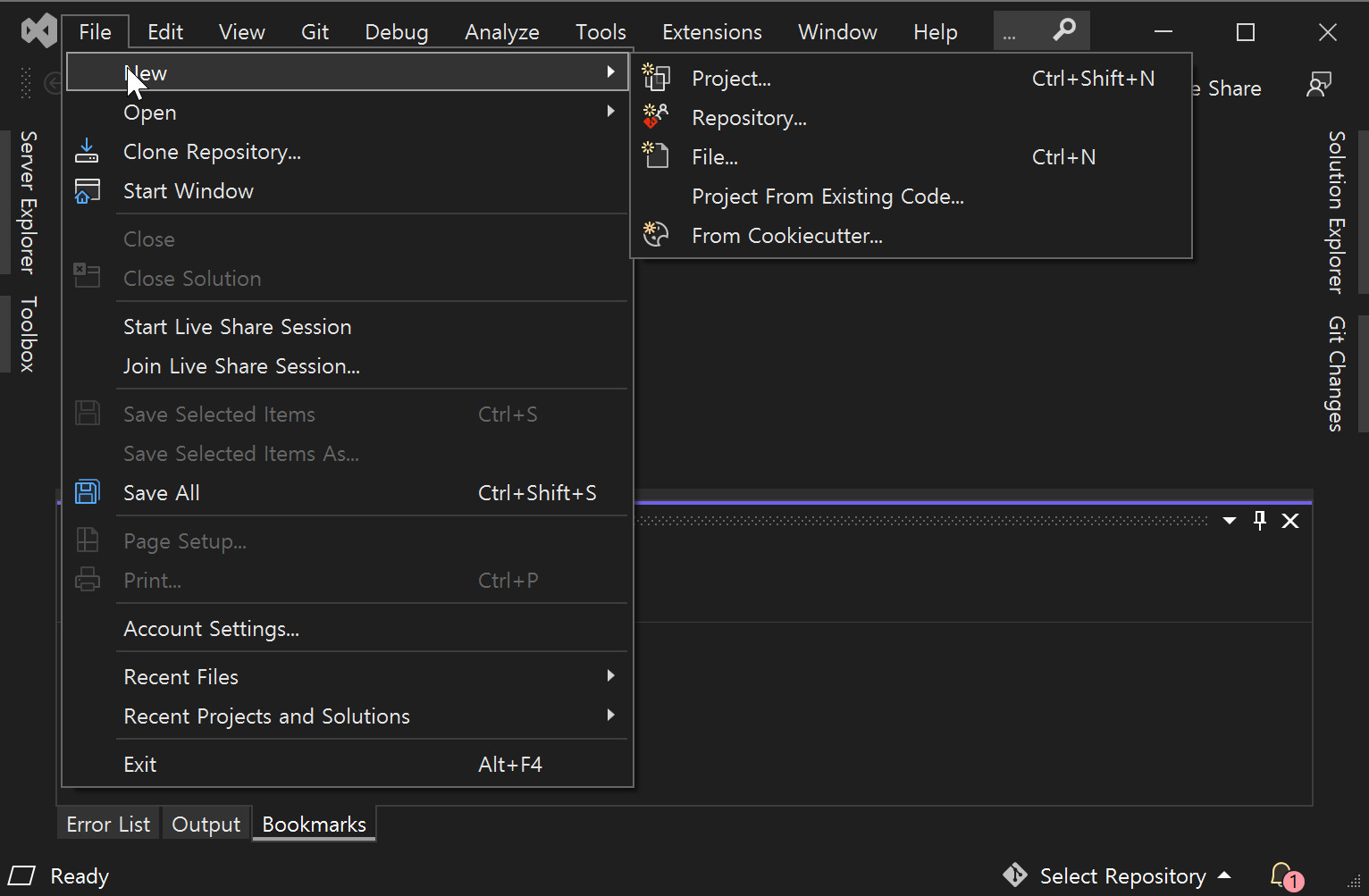
Task: Click the New File icon in submenu
Action: 656,155
